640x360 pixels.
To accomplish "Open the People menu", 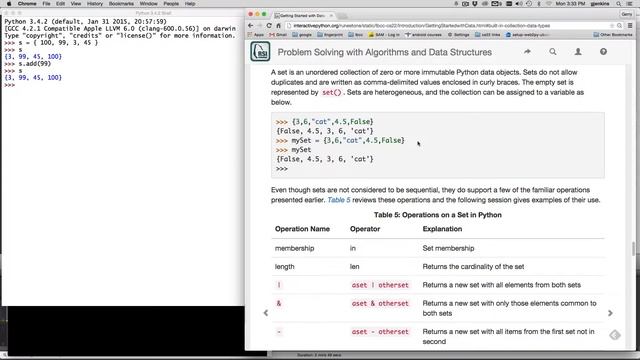I will click(171, 4).
